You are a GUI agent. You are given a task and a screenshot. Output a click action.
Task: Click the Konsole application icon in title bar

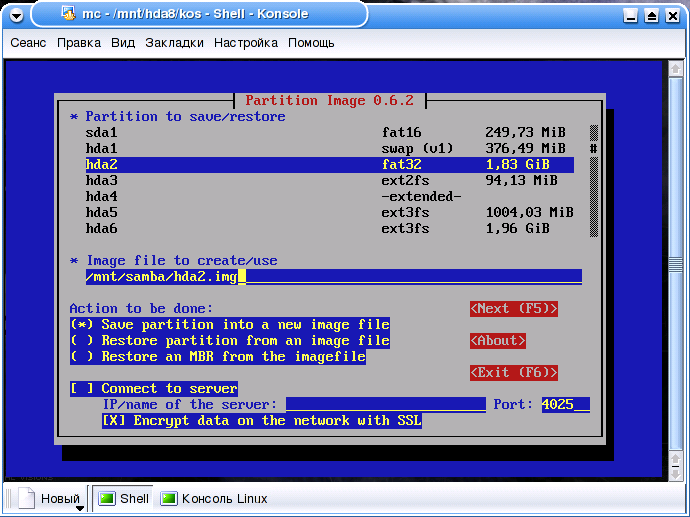[68, 14]
